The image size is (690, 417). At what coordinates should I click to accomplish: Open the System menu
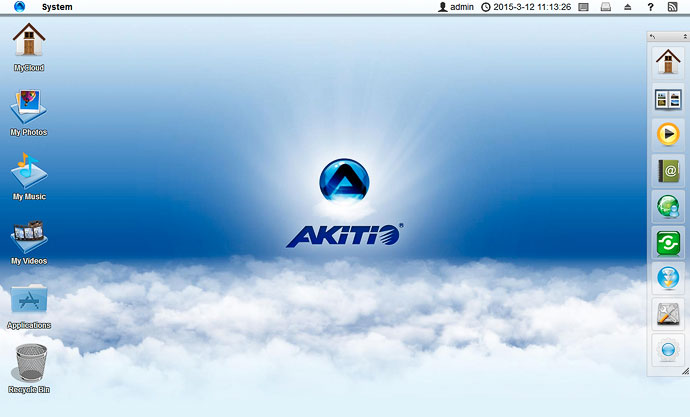(x=56, y=7)
